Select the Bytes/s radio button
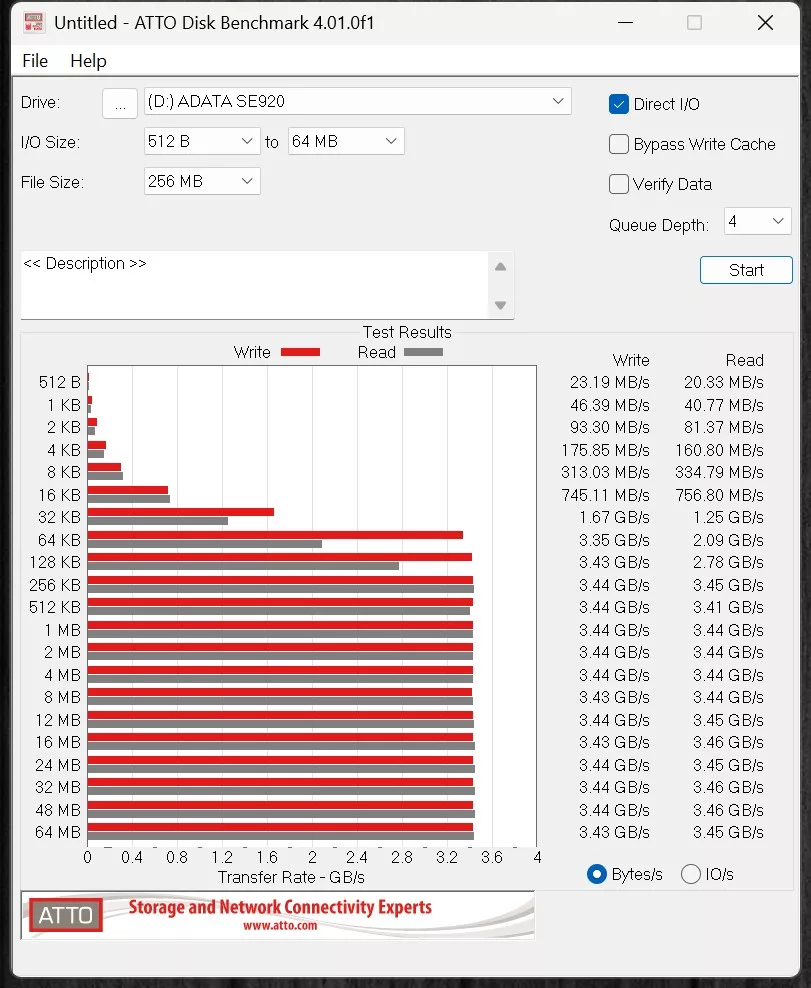811x988 pixels. tap(596, 874)
